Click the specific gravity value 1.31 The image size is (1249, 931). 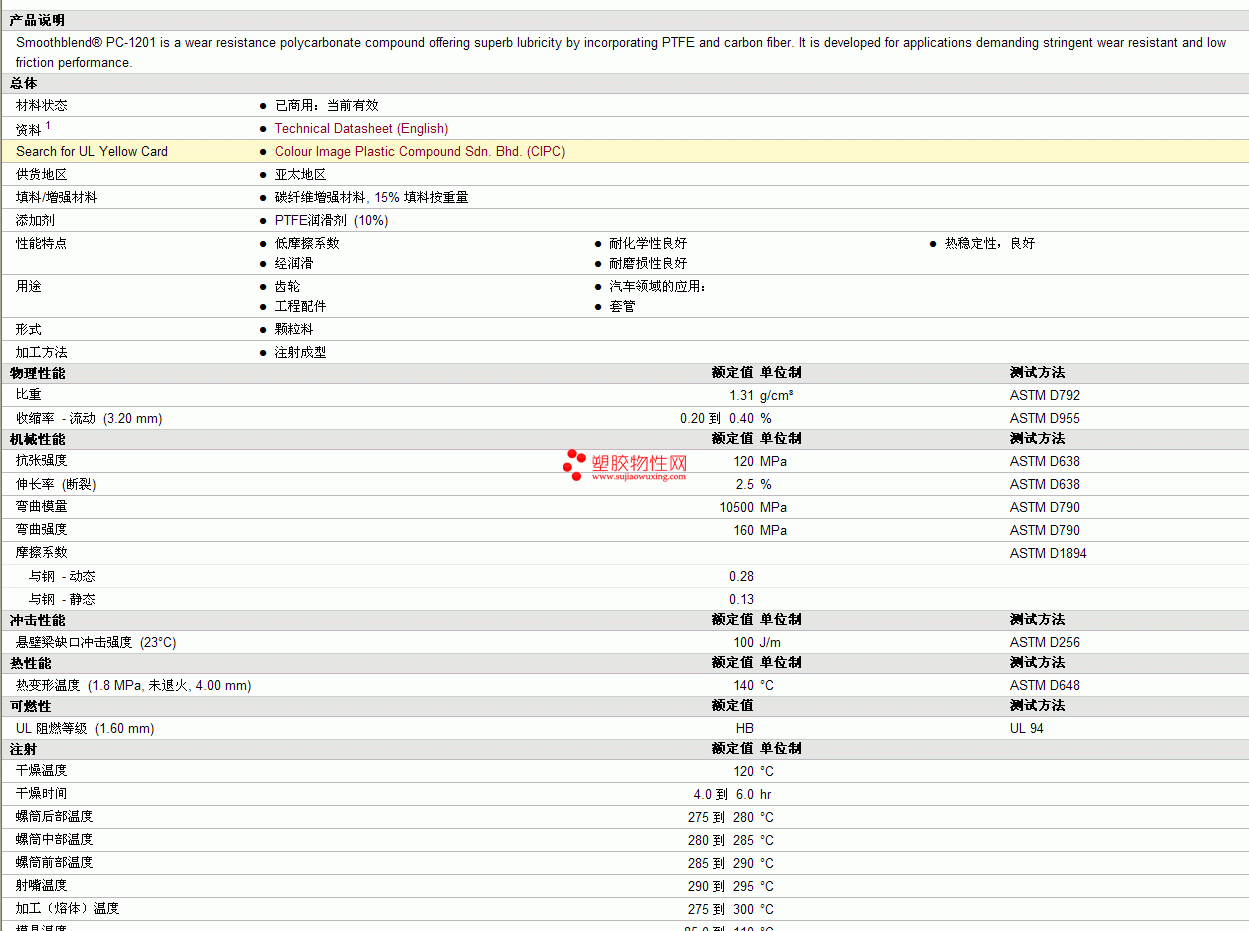pos(741,395)
